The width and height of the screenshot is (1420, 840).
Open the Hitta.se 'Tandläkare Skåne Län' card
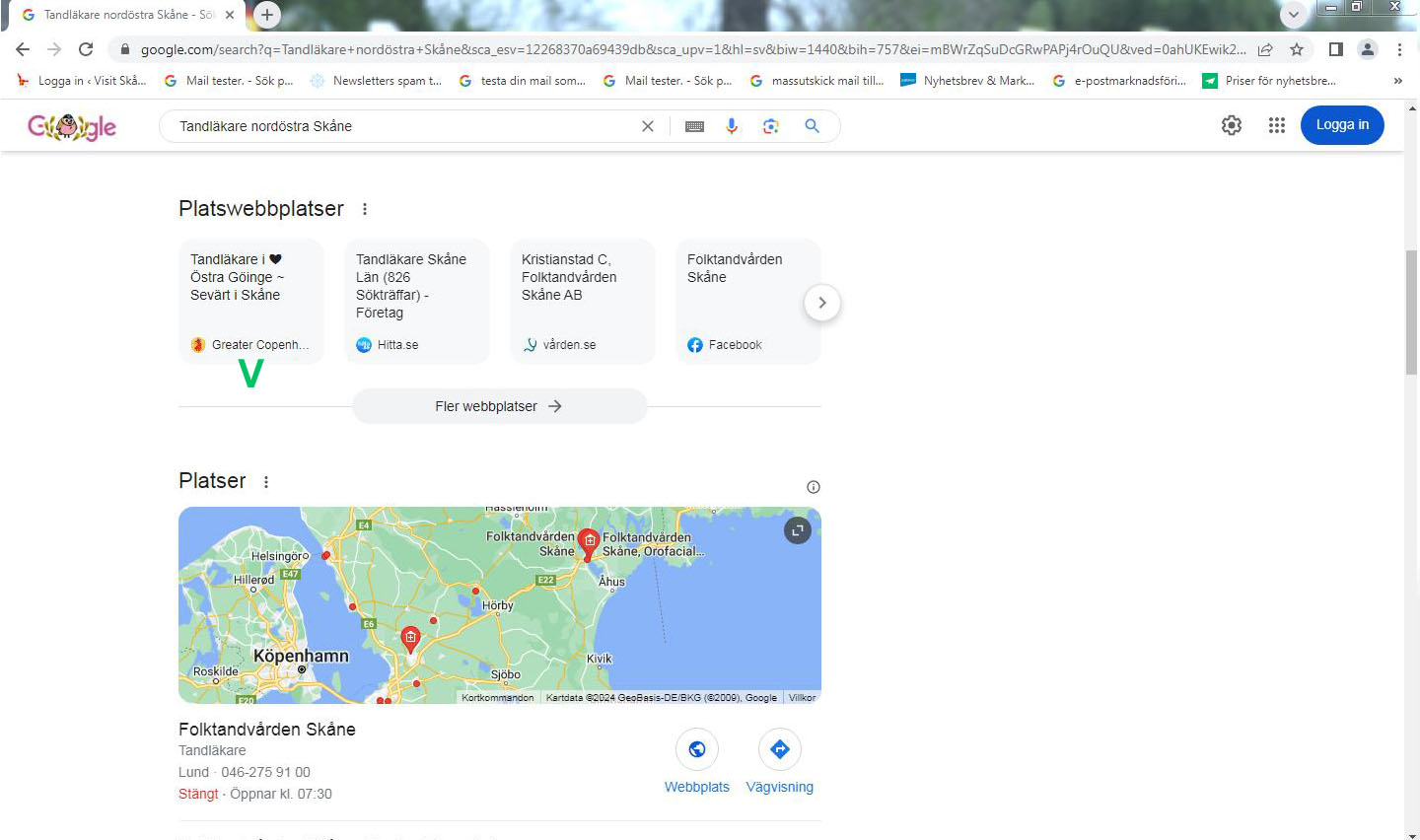(417, 302)
